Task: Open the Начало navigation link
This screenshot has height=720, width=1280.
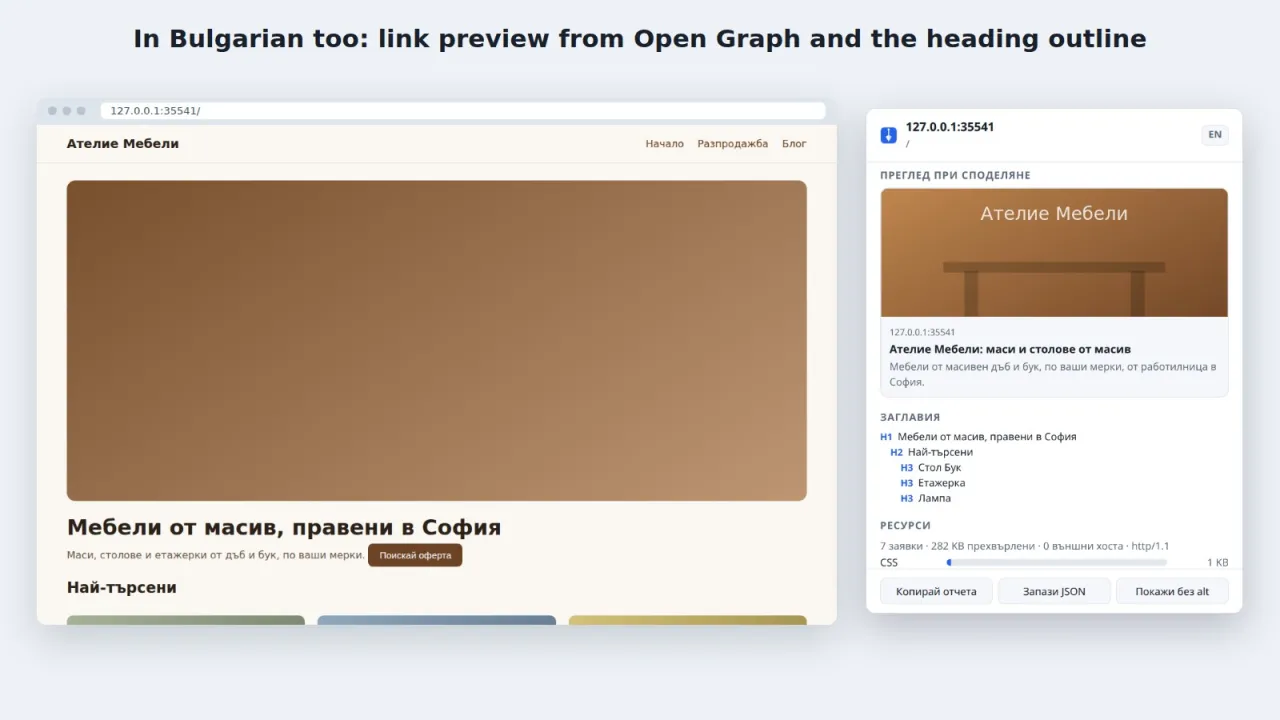Action: point(665,144)
